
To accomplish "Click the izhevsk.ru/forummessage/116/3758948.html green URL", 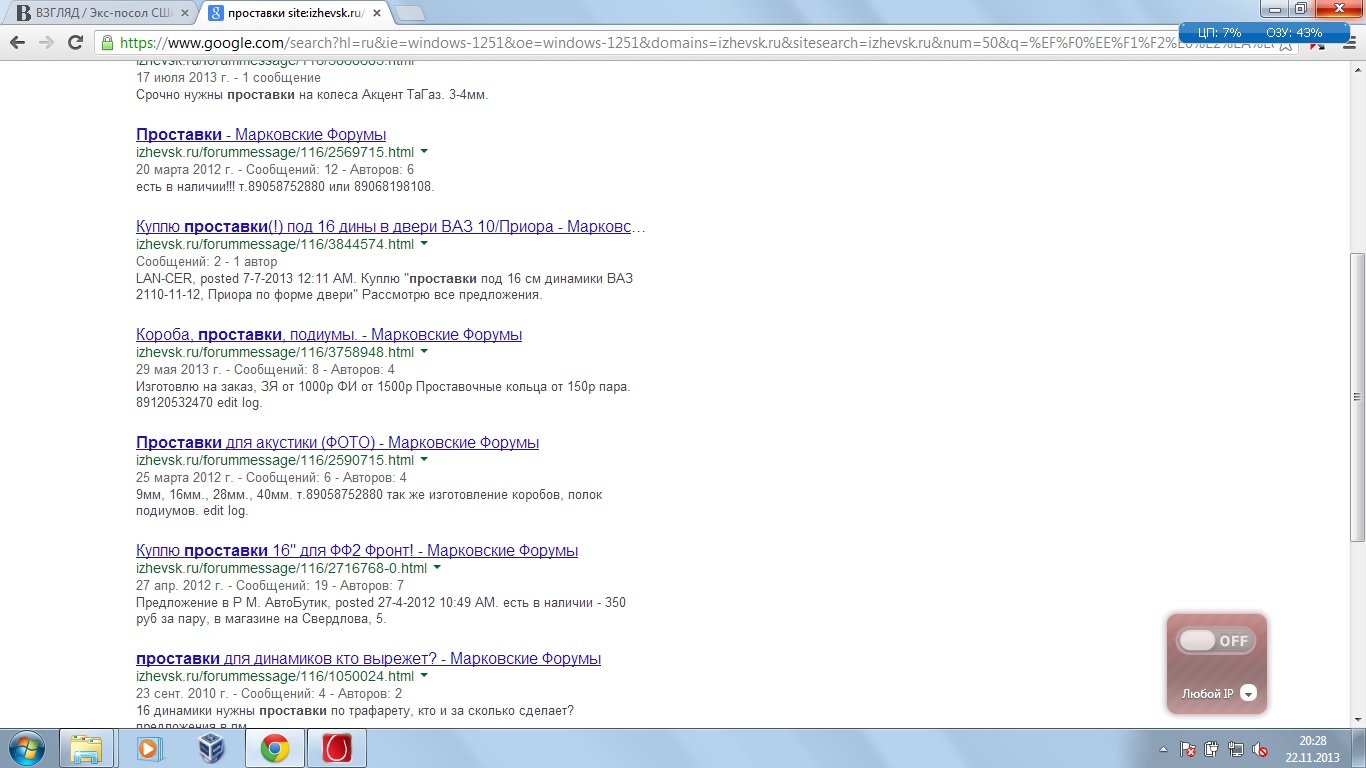I will pyautogui.click(x=275, y=352).
